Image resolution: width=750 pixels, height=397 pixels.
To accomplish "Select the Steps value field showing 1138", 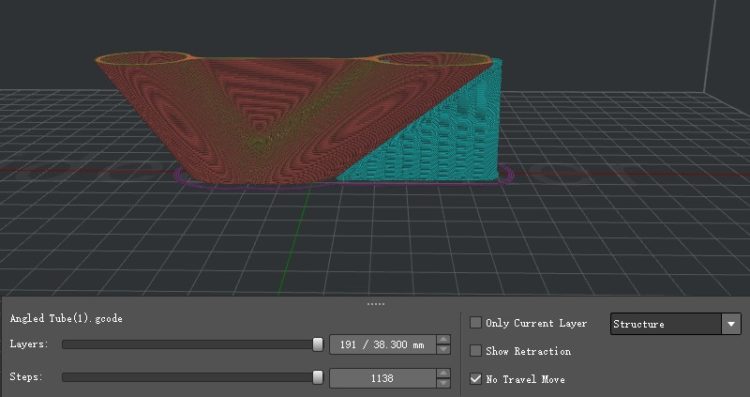I will click(383, 378).
